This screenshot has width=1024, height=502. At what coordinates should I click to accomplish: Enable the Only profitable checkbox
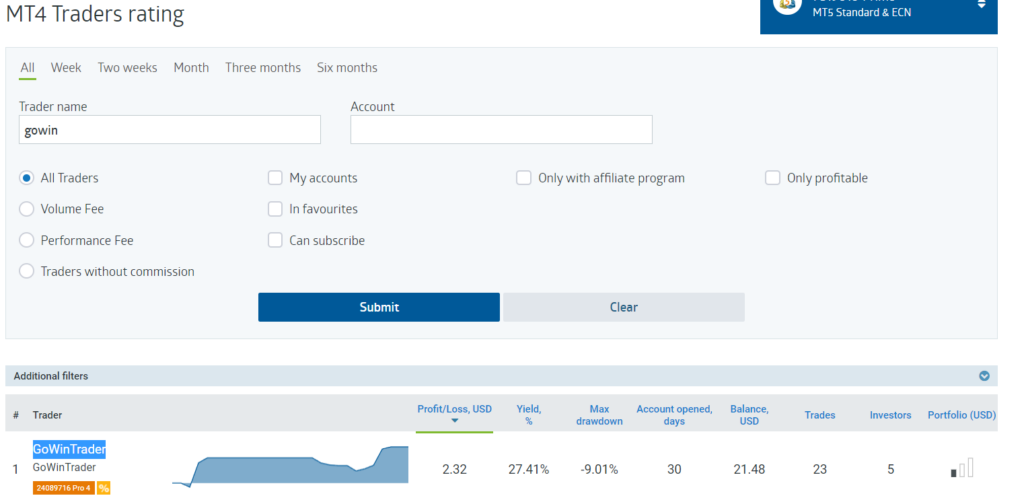click(x=772, y=178)
